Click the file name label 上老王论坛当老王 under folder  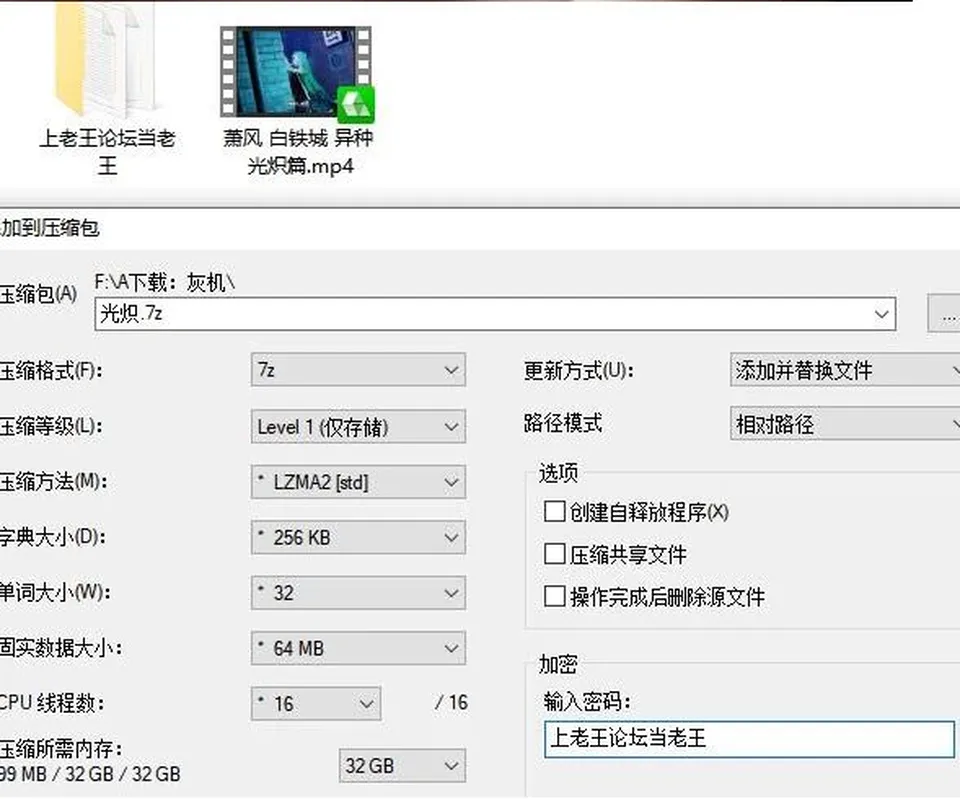[107, 151]
